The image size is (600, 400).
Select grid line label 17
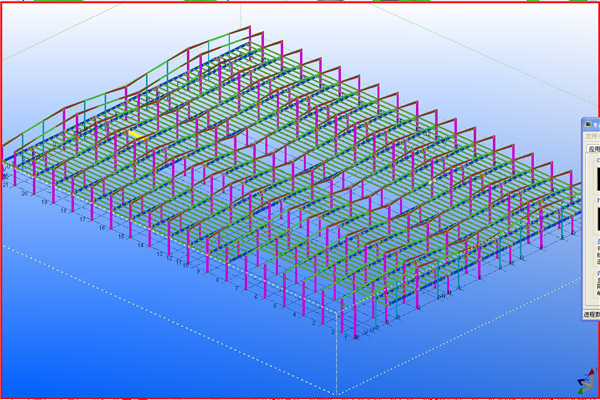tap(82, 218)
